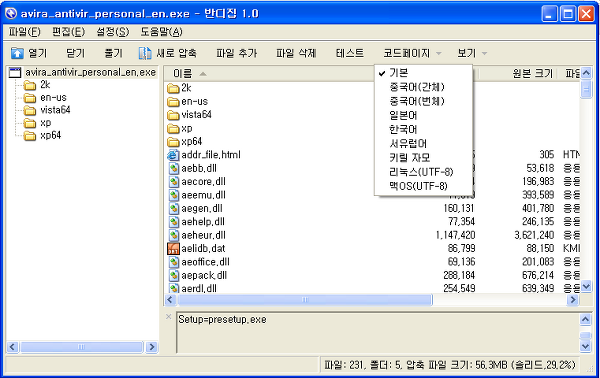The width and height of the screenshot is (600, 378).
Task: Open the 보기 dropdown
Action: coord(472,53)
